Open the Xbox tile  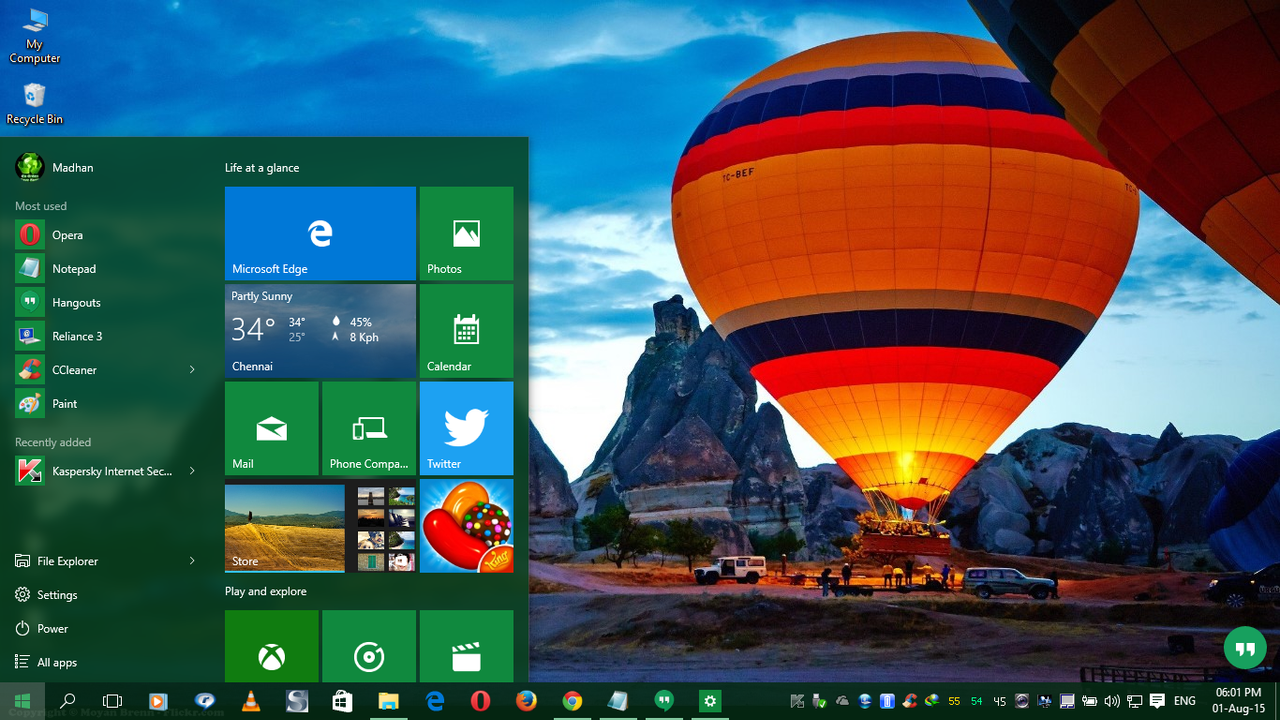(272, 646)
